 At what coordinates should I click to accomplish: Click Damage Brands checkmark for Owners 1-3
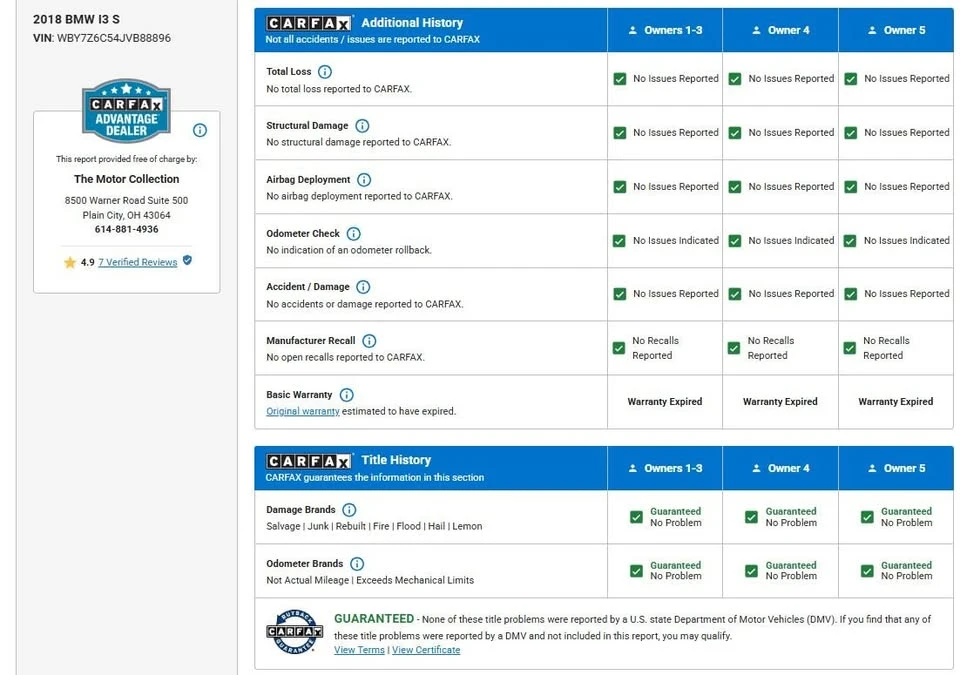click(636, 517)
